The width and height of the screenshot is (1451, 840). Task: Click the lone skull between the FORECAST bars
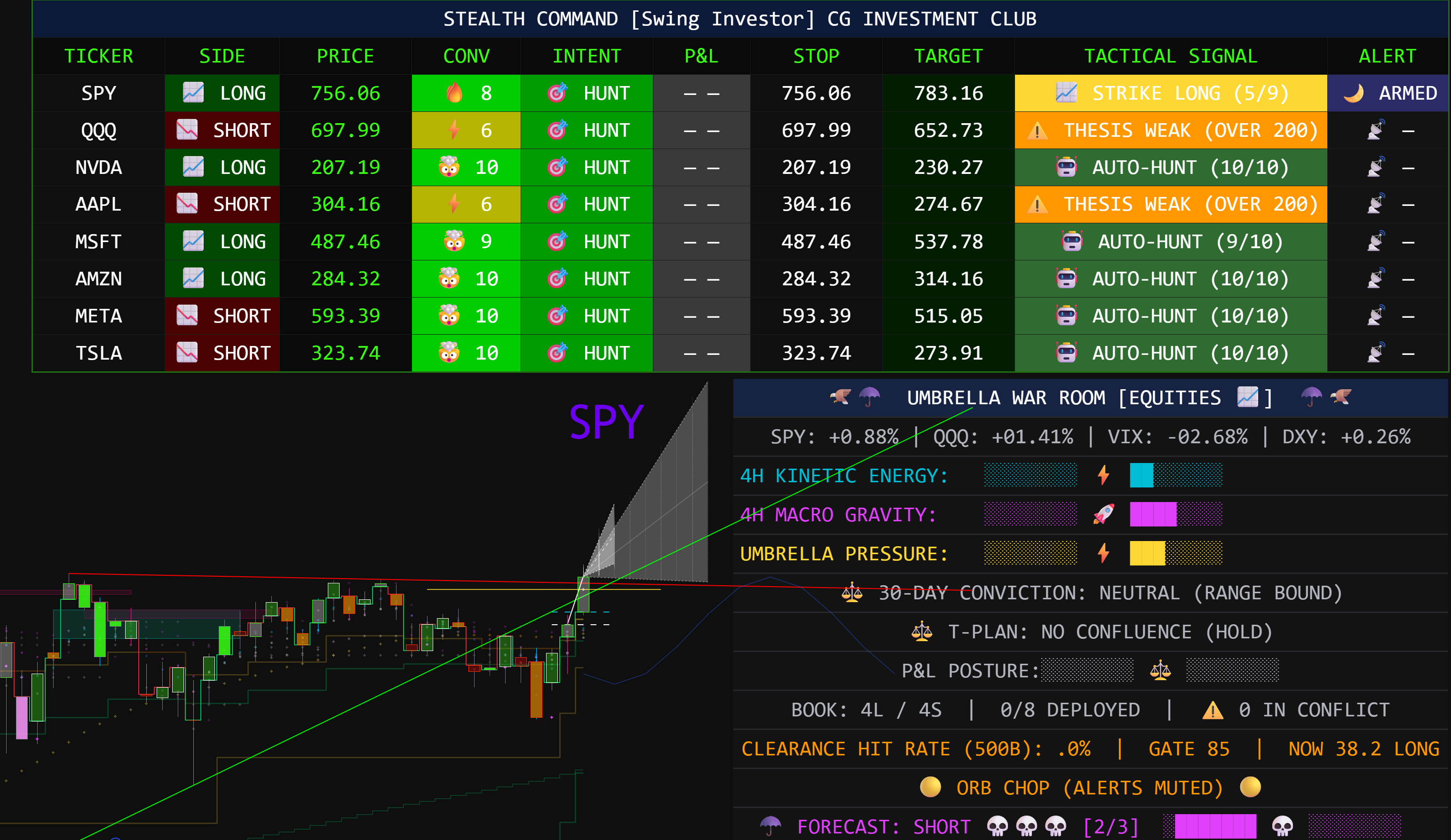[x=1282, y=826]
